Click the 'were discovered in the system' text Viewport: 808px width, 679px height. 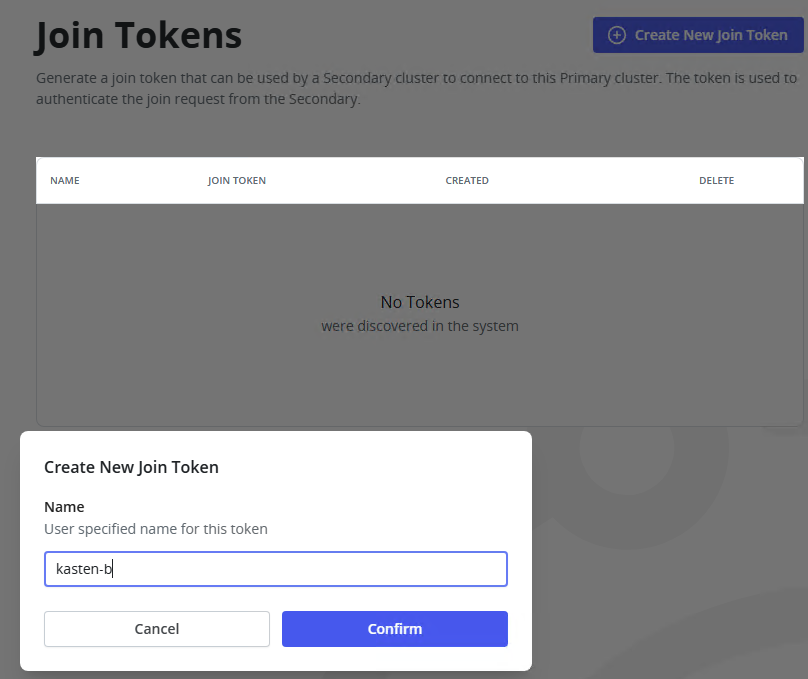point(420,326)
